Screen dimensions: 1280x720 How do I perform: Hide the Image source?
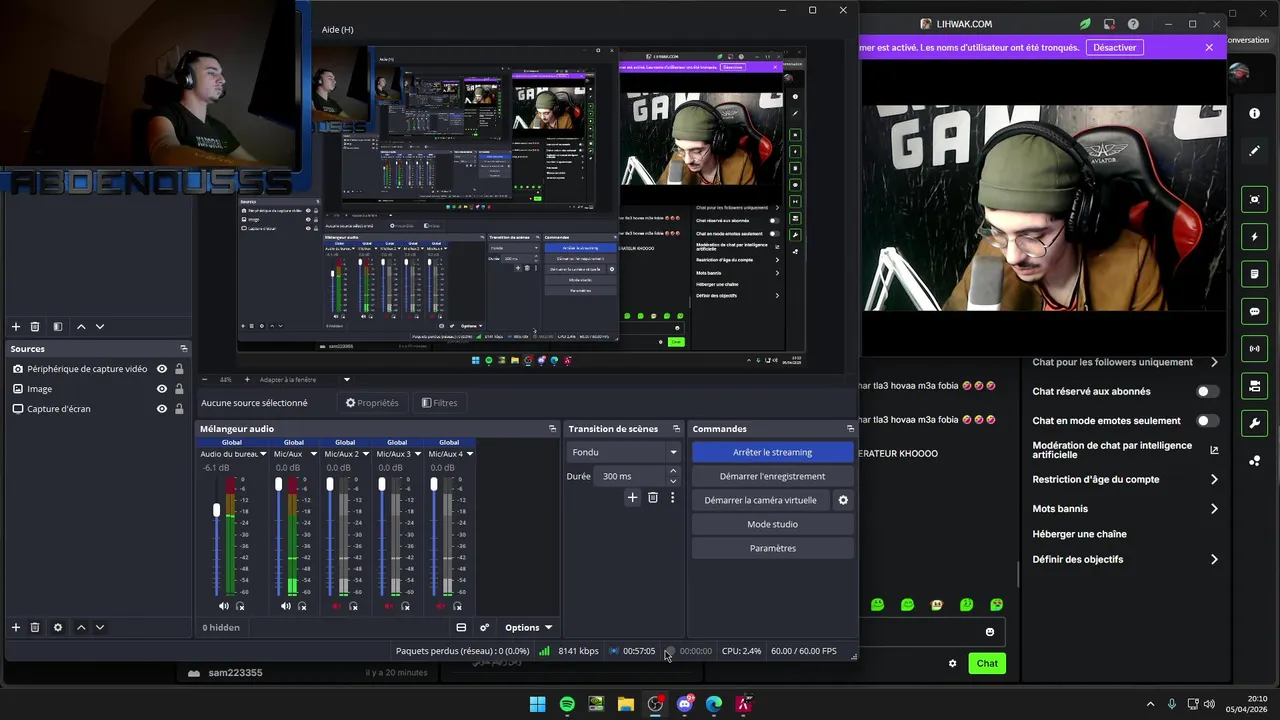click(x=161, y=389)
